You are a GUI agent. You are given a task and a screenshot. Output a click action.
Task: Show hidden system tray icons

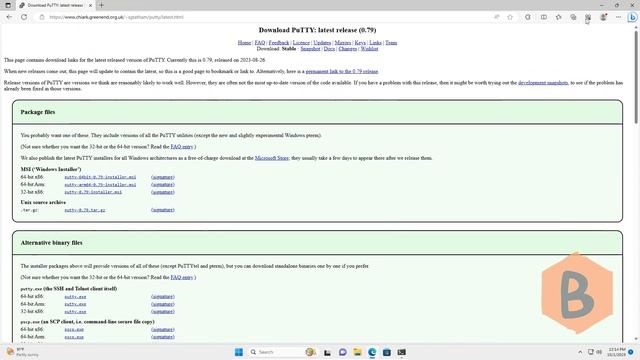click(x=580, y=352)
